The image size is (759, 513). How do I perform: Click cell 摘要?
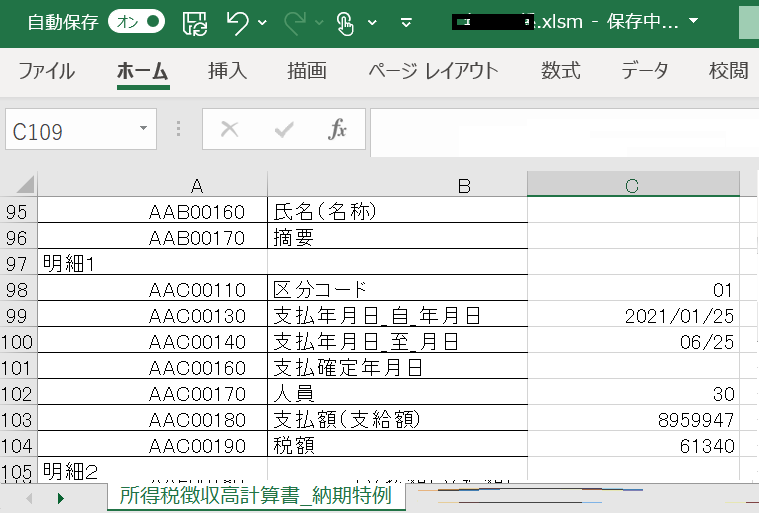(x=397, y=236)
